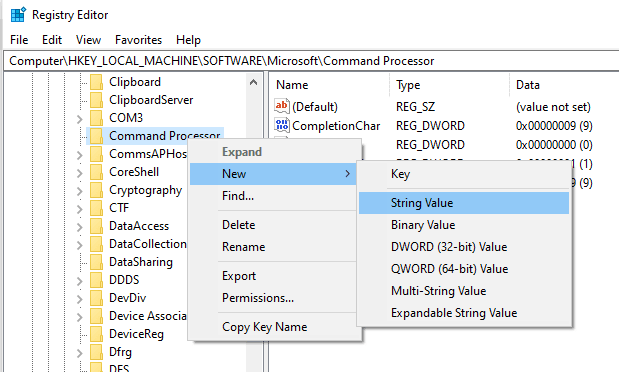Expand the CommsAPHost key
The image size is (619, 372).
pos(80,155)
